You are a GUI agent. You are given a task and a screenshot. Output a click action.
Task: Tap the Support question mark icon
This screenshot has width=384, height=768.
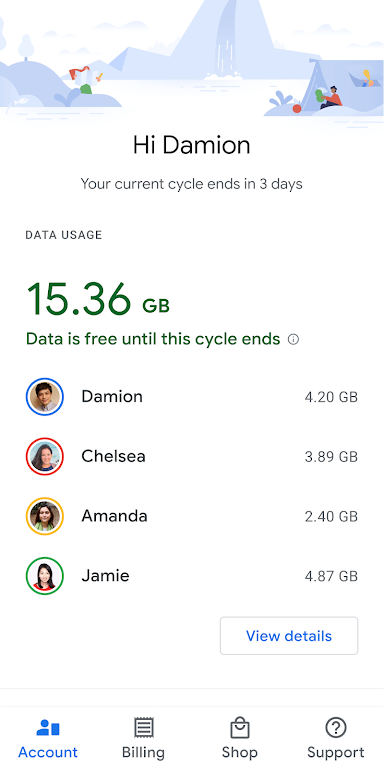(x=336, y=728)
